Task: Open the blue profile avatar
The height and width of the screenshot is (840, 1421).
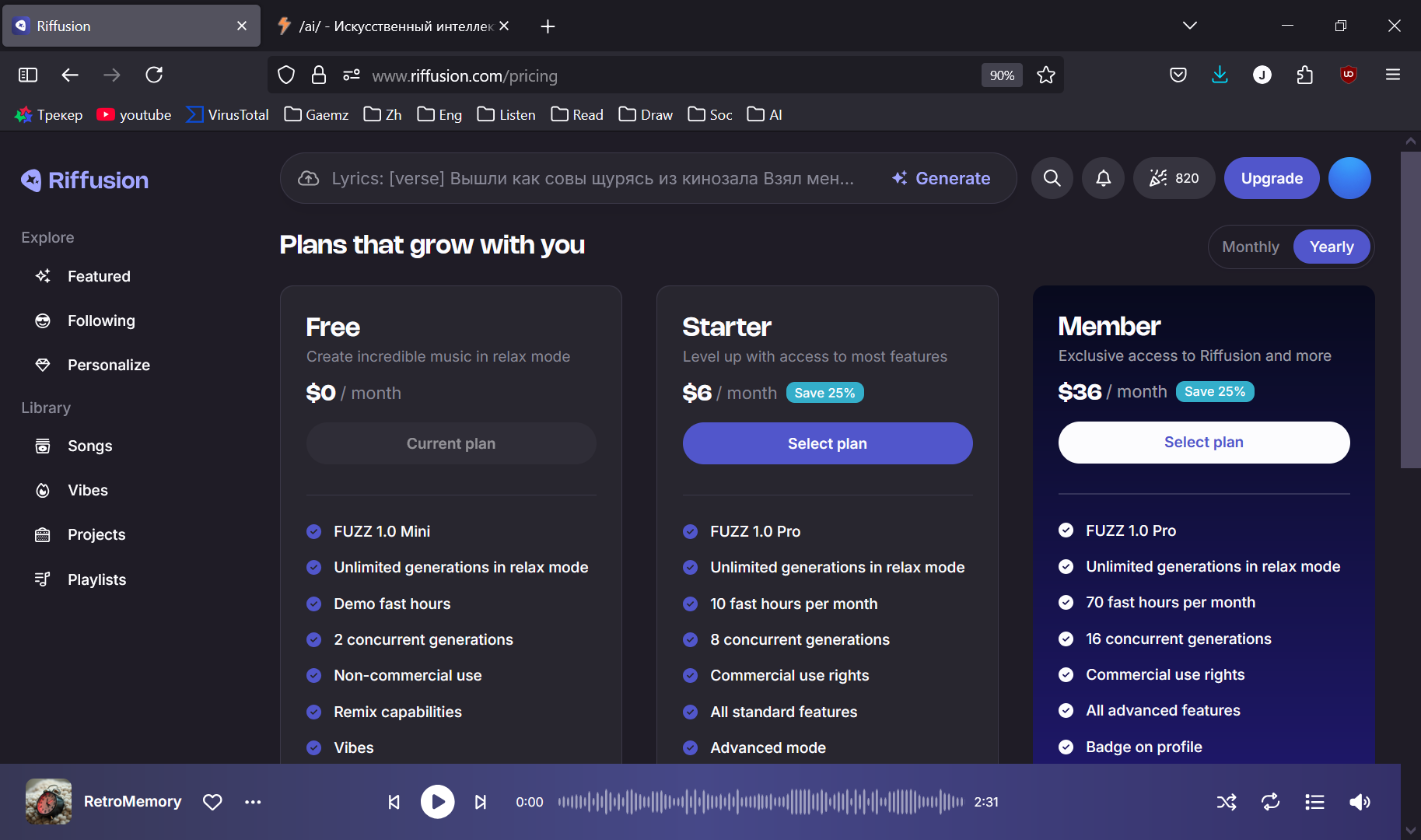Action: pyautogui.click(x=1349, y=178)
